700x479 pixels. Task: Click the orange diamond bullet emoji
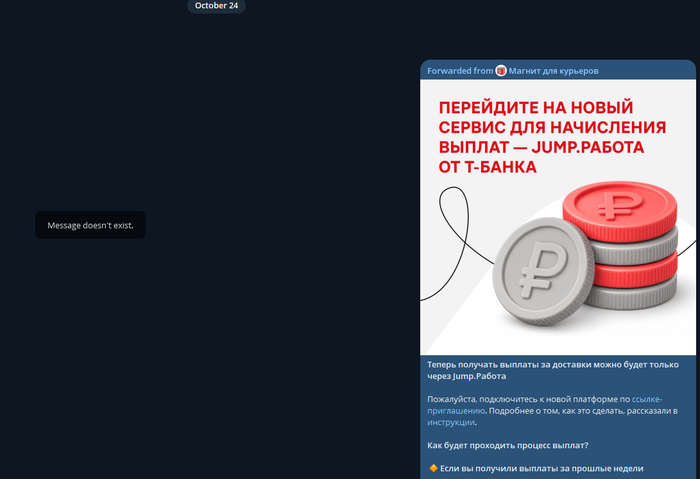pyautogui.click(x=433, y=468)
